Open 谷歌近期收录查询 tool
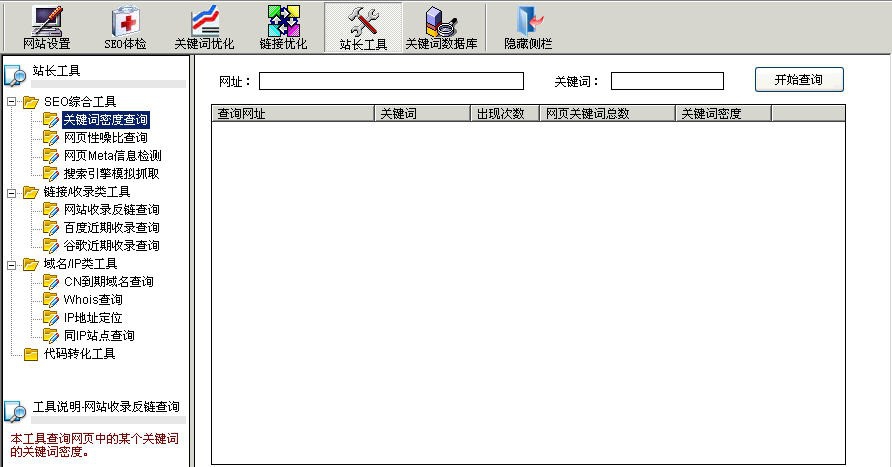 (112, 246)
